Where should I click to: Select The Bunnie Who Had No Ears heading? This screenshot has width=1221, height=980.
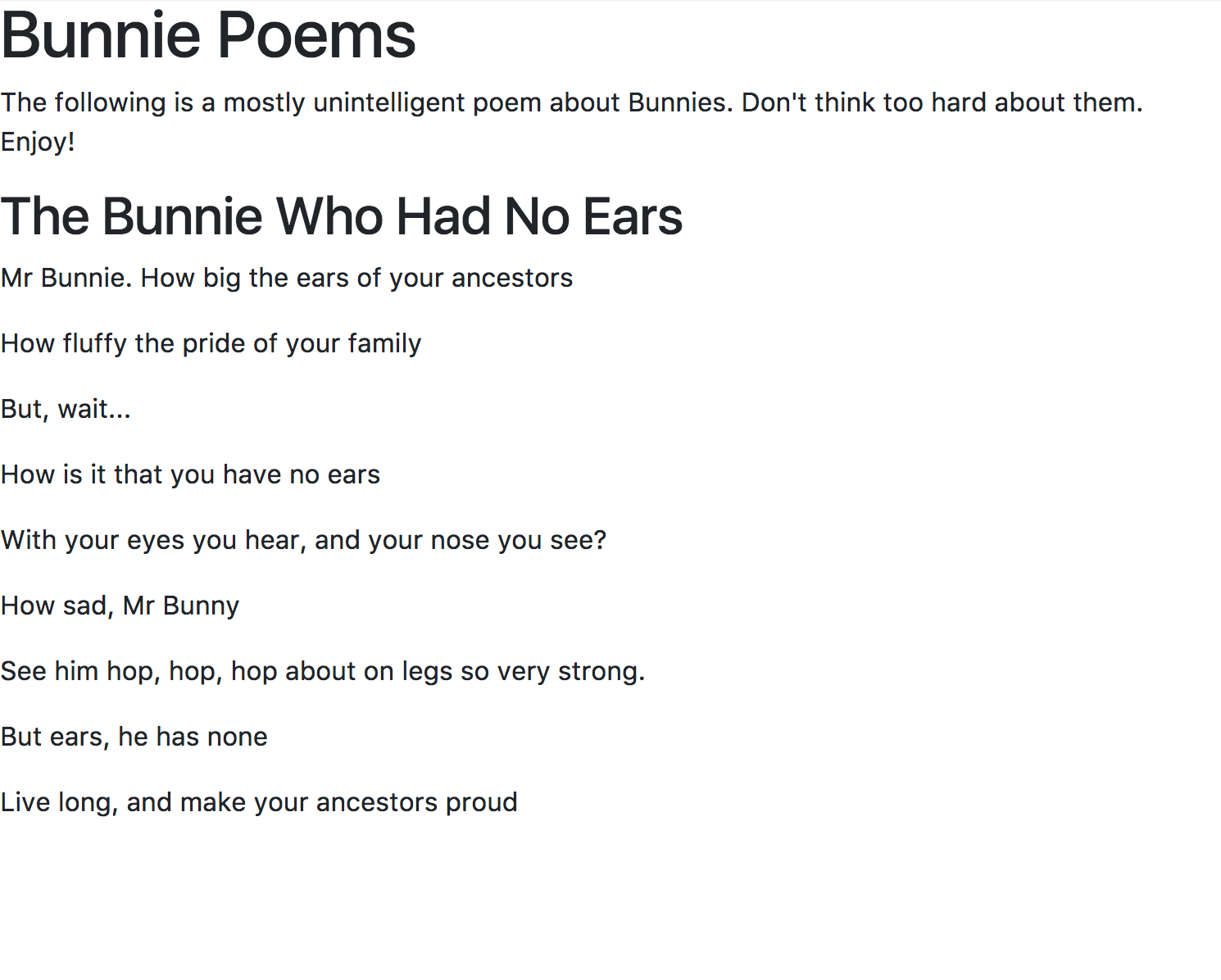[342, 216]
